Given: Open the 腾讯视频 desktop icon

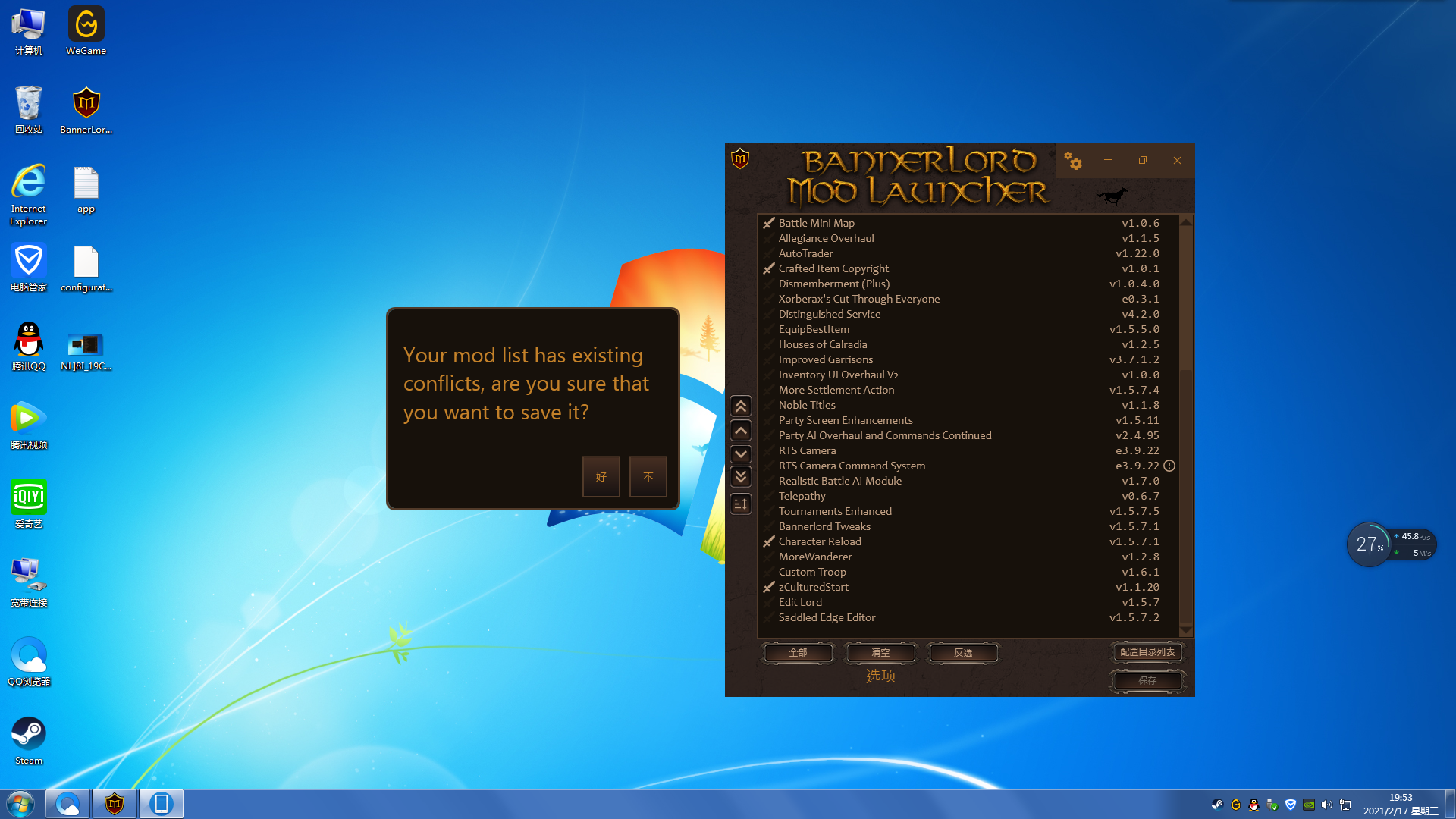Looking at the screenshot, I should (x=29, y=425).
